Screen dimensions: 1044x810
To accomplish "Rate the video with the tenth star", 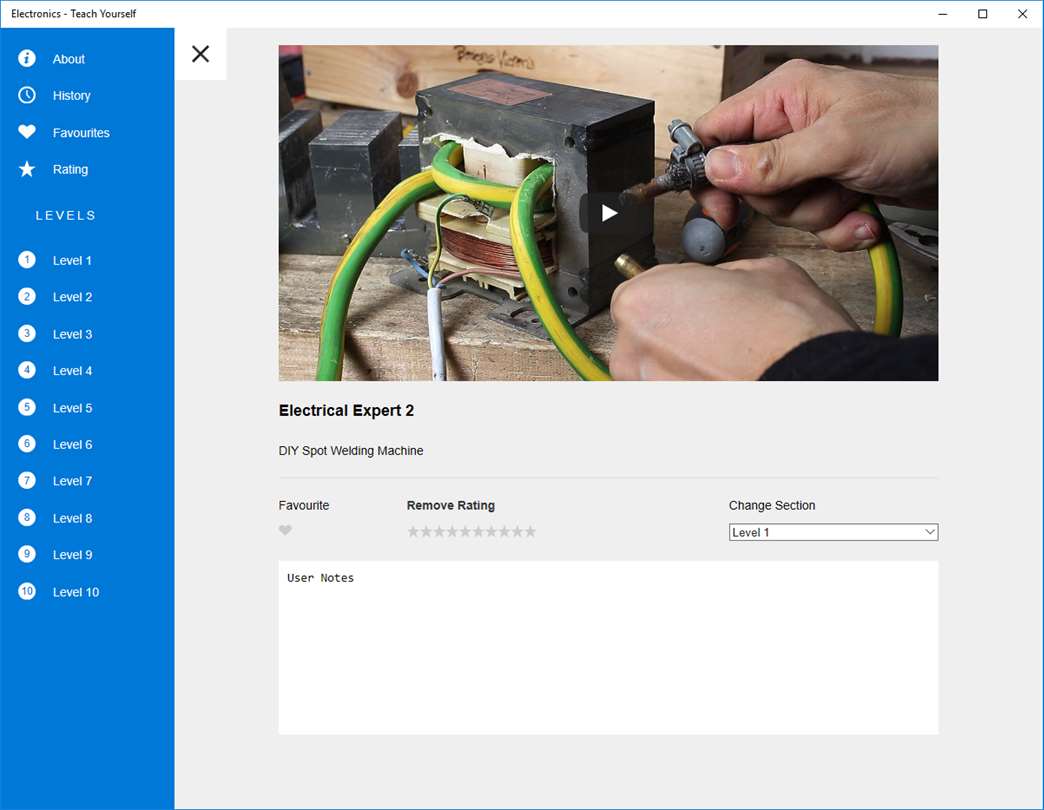I will point(530,531).
